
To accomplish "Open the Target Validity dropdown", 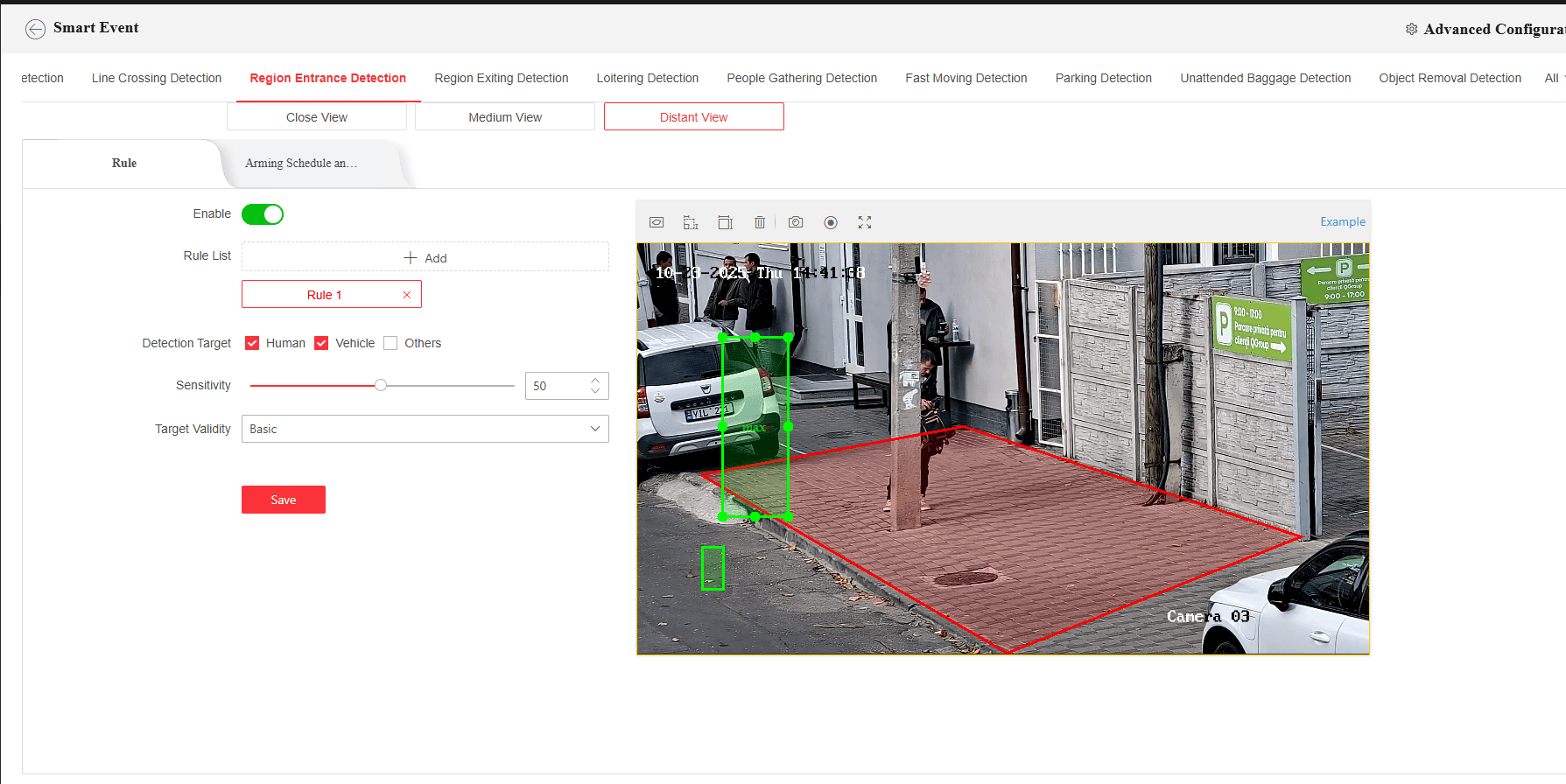I will (425, 429).
